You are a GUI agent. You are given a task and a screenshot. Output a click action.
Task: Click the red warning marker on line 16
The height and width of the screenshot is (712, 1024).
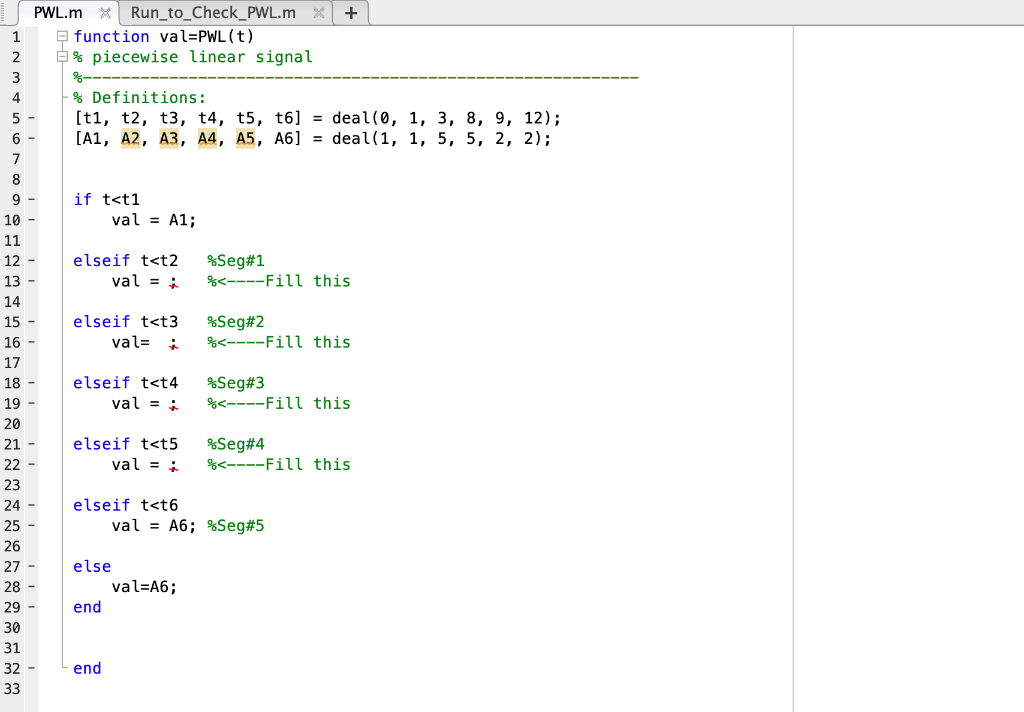(172, 342)
